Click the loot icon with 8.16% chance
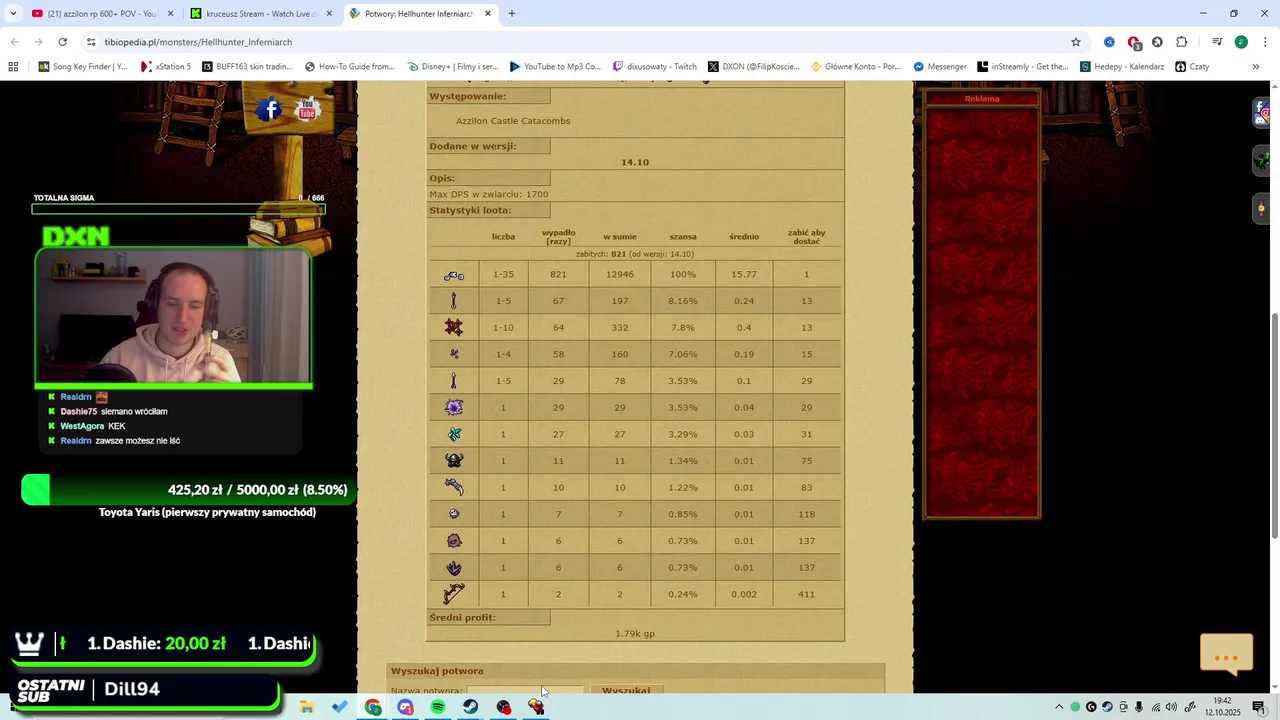The image size is (1280, 720). [x=454, y=301]
